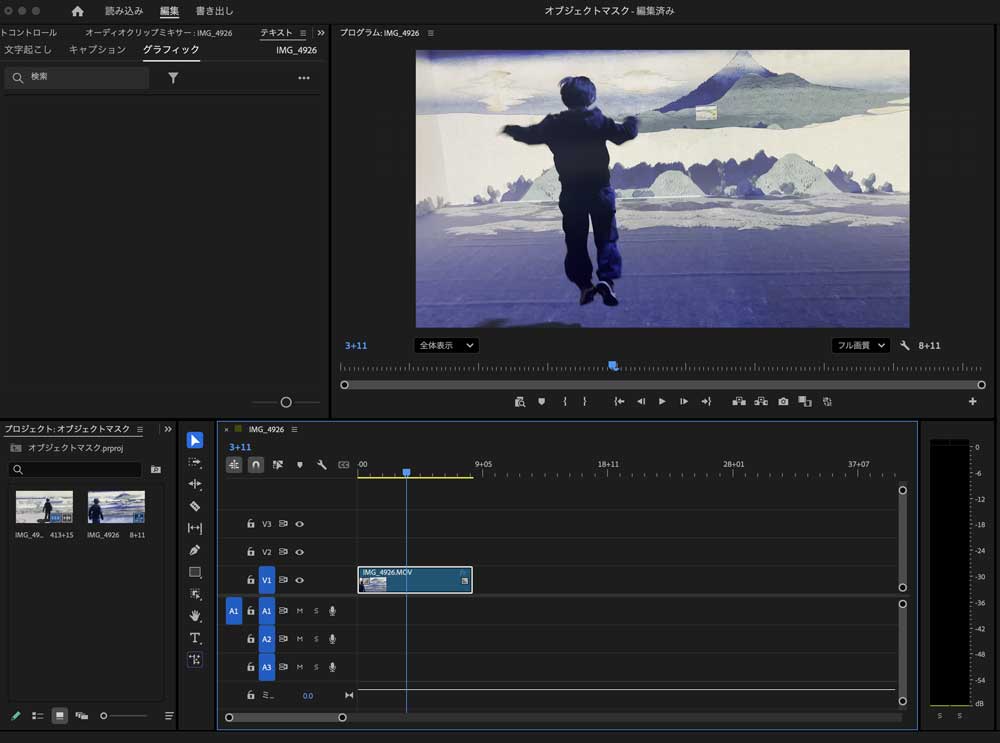Open the 書き出し workspace tab

point(214,11)
